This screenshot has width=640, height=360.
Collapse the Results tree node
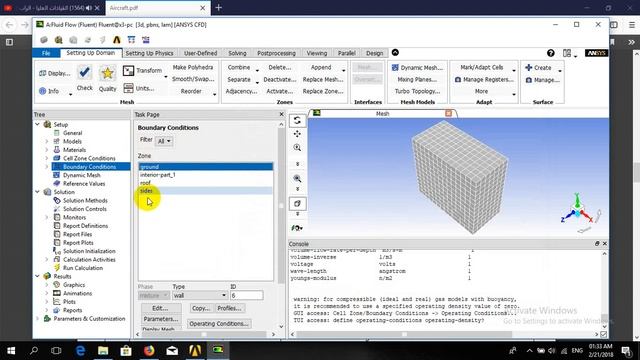(38, 276)
